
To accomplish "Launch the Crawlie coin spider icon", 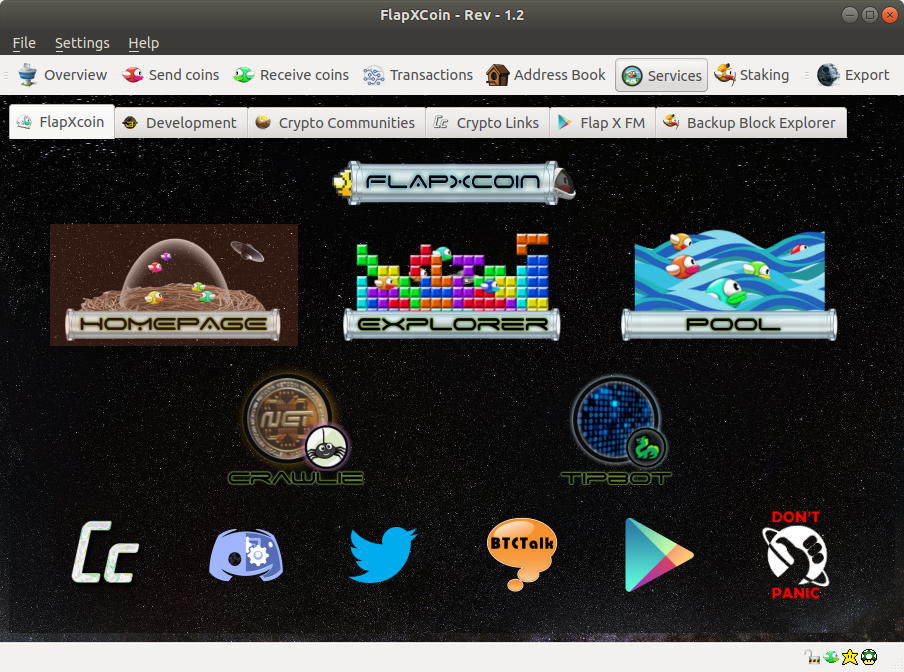I will pyautogui.click(x=296, y=429).
